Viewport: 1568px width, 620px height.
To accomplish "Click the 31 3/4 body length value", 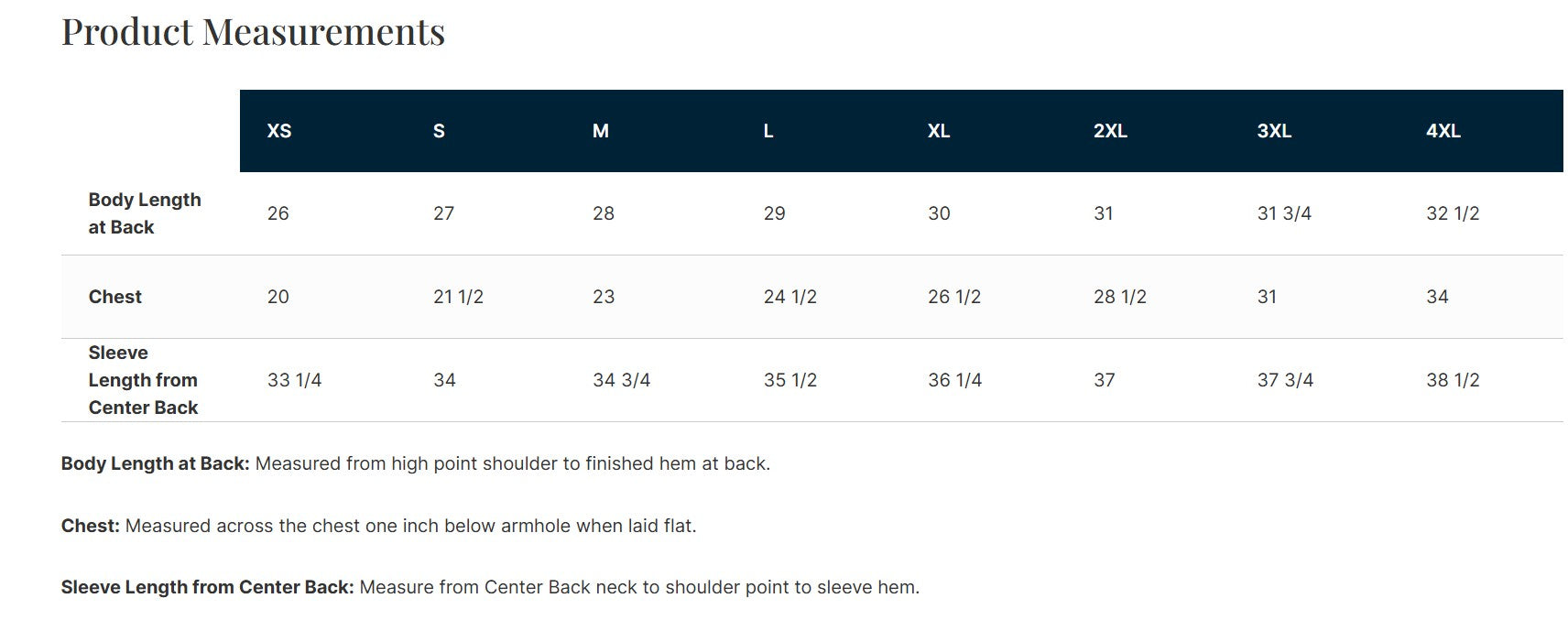I will coord(1284,213).
